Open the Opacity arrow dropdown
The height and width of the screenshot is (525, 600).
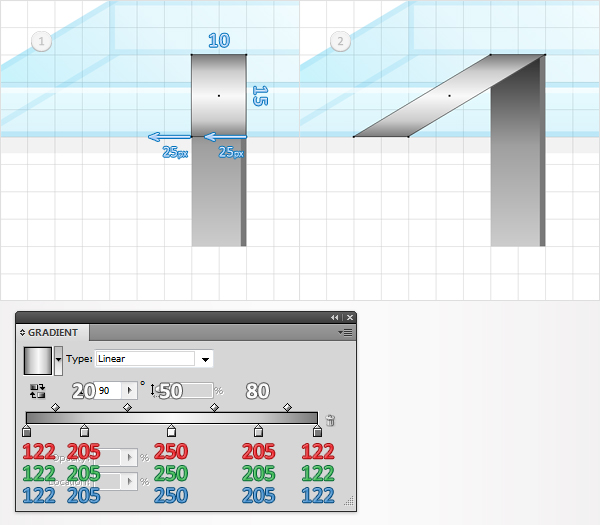point(129,457)
